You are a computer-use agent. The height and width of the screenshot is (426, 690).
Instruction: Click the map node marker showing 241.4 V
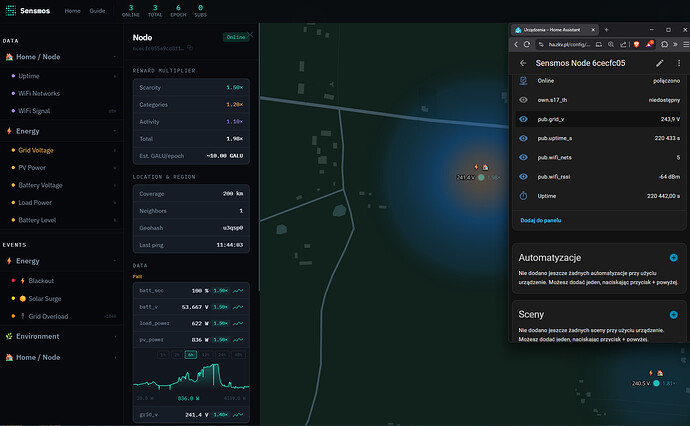(481, 177)
